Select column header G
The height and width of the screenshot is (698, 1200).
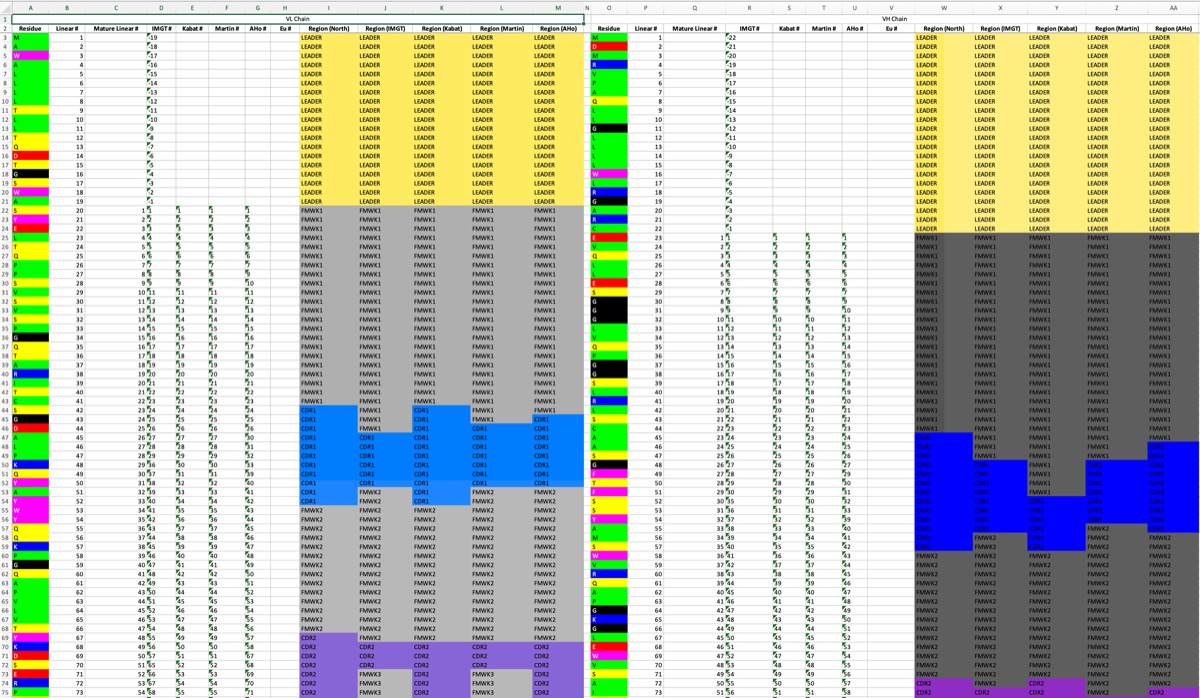pos(258,7)
